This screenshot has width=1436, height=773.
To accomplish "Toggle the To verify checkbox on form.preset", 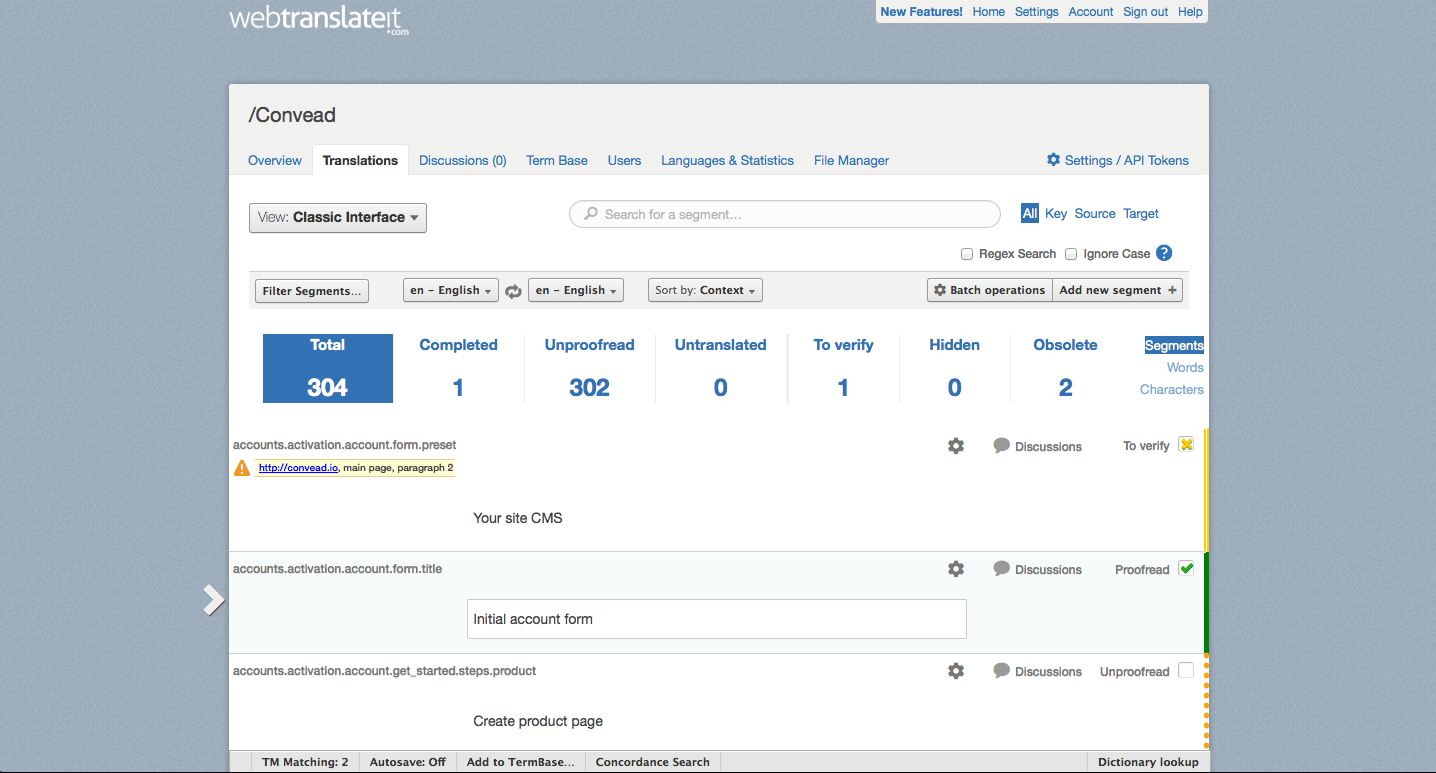I will point(1186,445).
